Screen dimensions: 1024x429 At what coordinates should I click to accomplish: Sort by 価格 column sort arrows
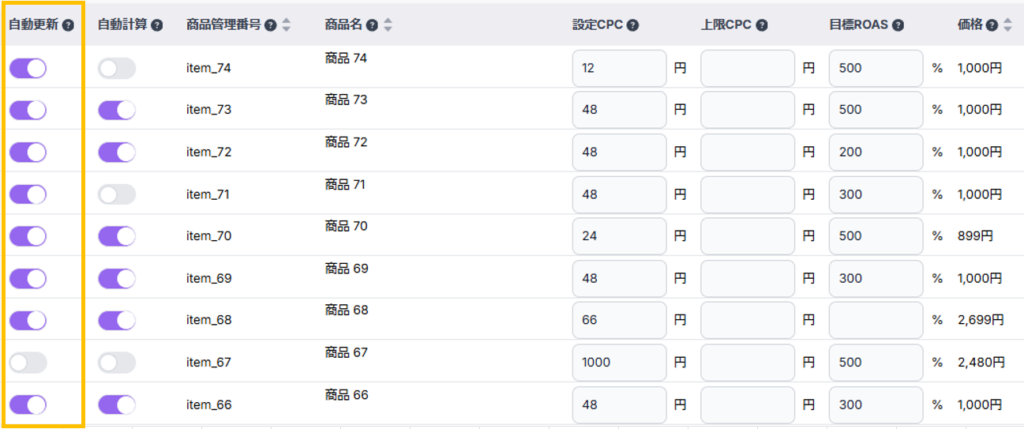click(x=1007, y=25)
